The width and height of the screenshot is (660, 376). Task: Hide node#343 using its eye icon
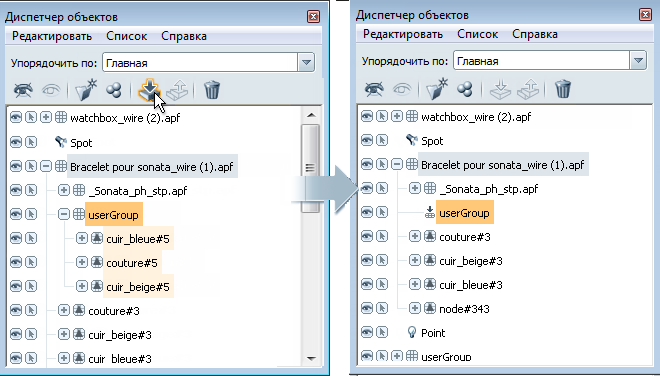[367, 309]
